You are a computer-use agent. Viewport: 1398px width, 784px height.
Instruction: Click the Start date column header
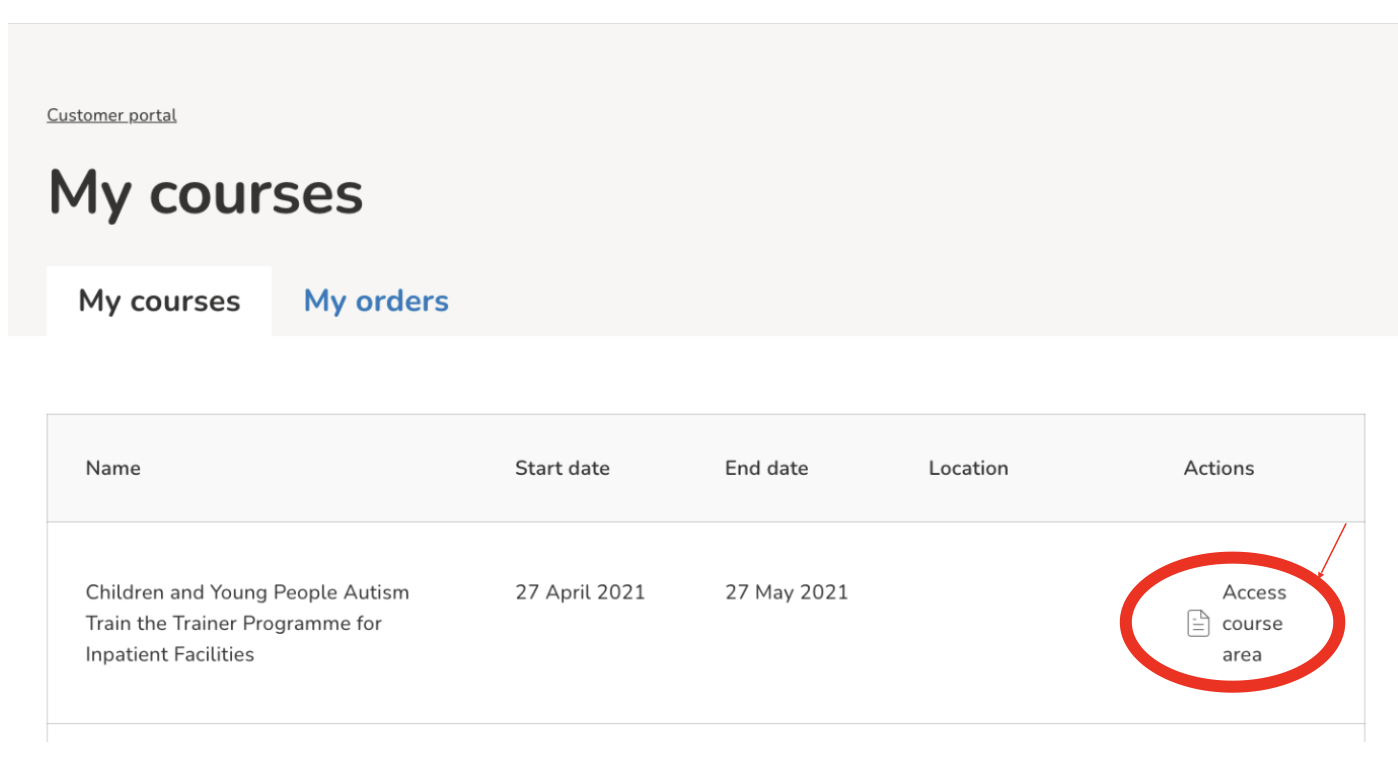tap(562, 468)
